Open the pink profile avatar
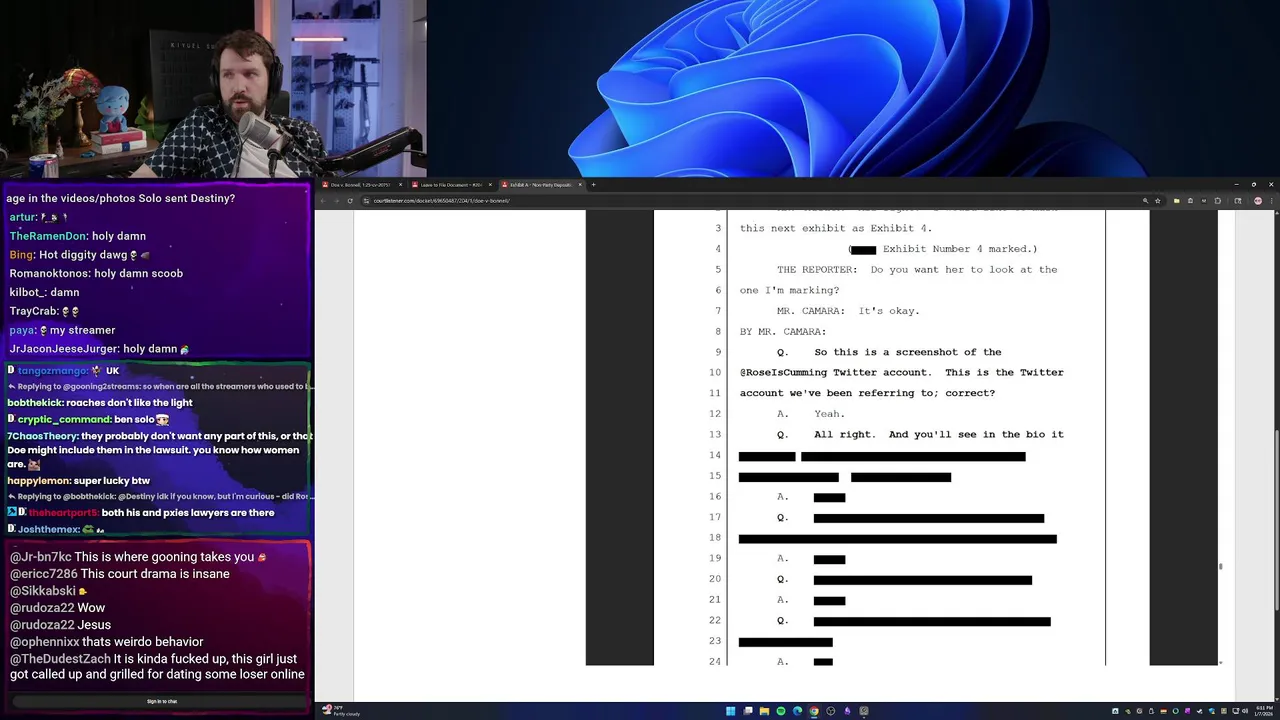 pyautogui.click(x=1258, y=201)
